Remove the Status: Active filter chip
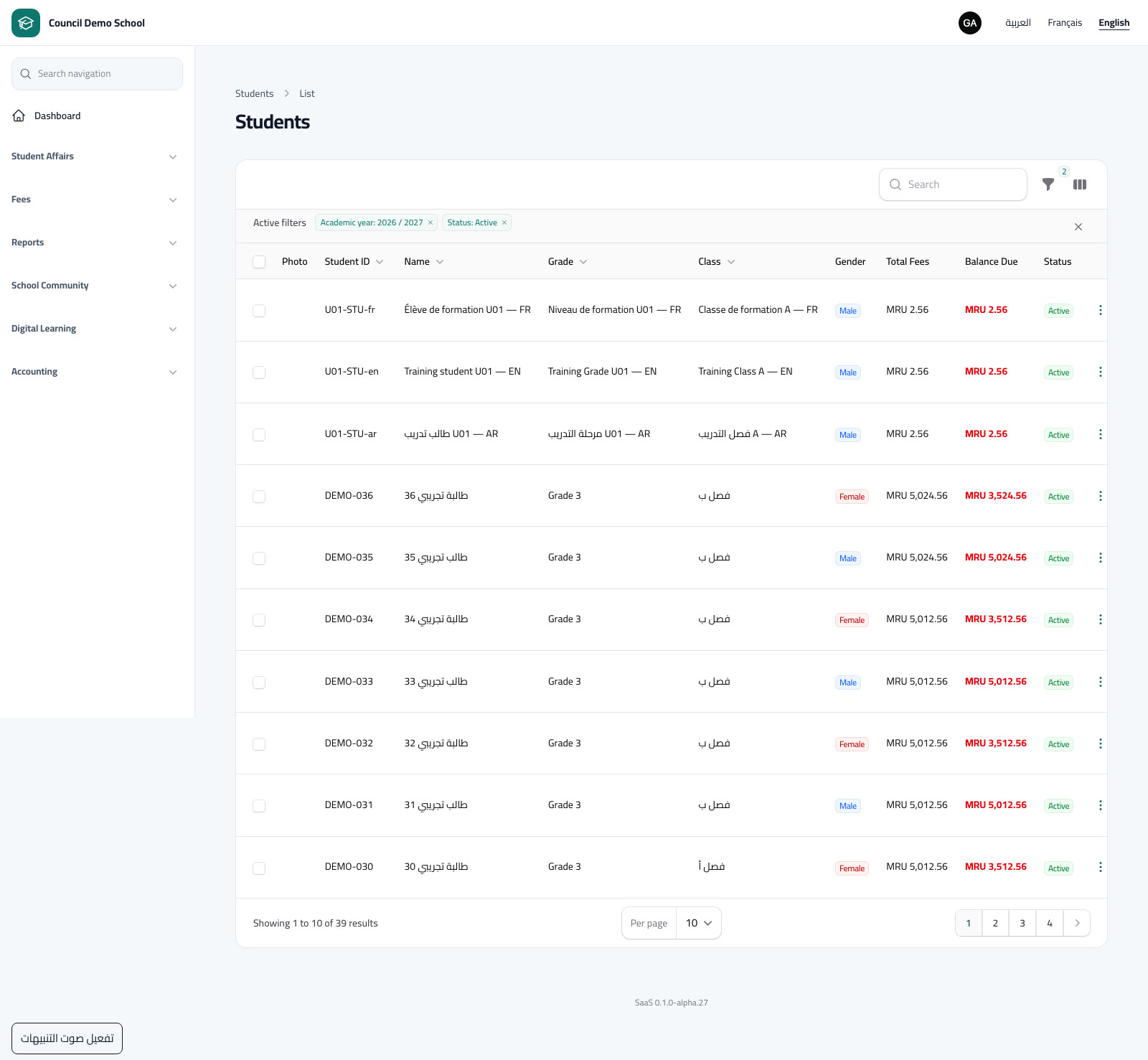The image size is (1148, 1060). [x=504, y=222]
